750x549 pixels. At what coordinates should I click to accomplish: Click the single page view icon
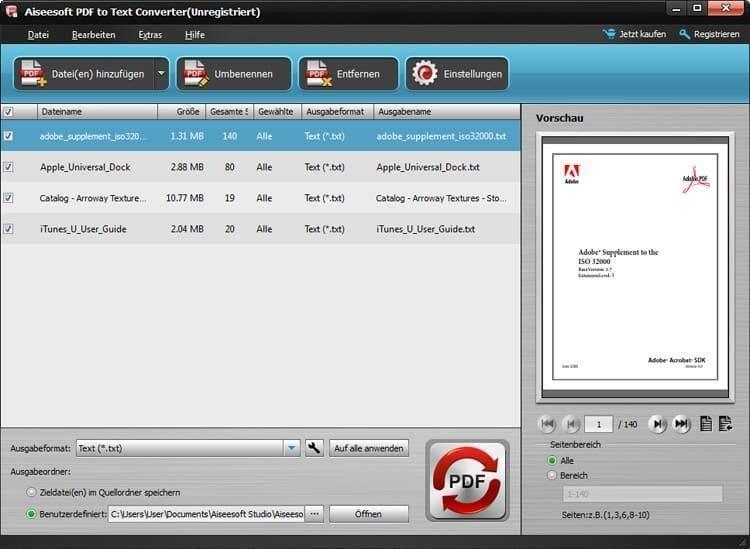click(706, 424)
